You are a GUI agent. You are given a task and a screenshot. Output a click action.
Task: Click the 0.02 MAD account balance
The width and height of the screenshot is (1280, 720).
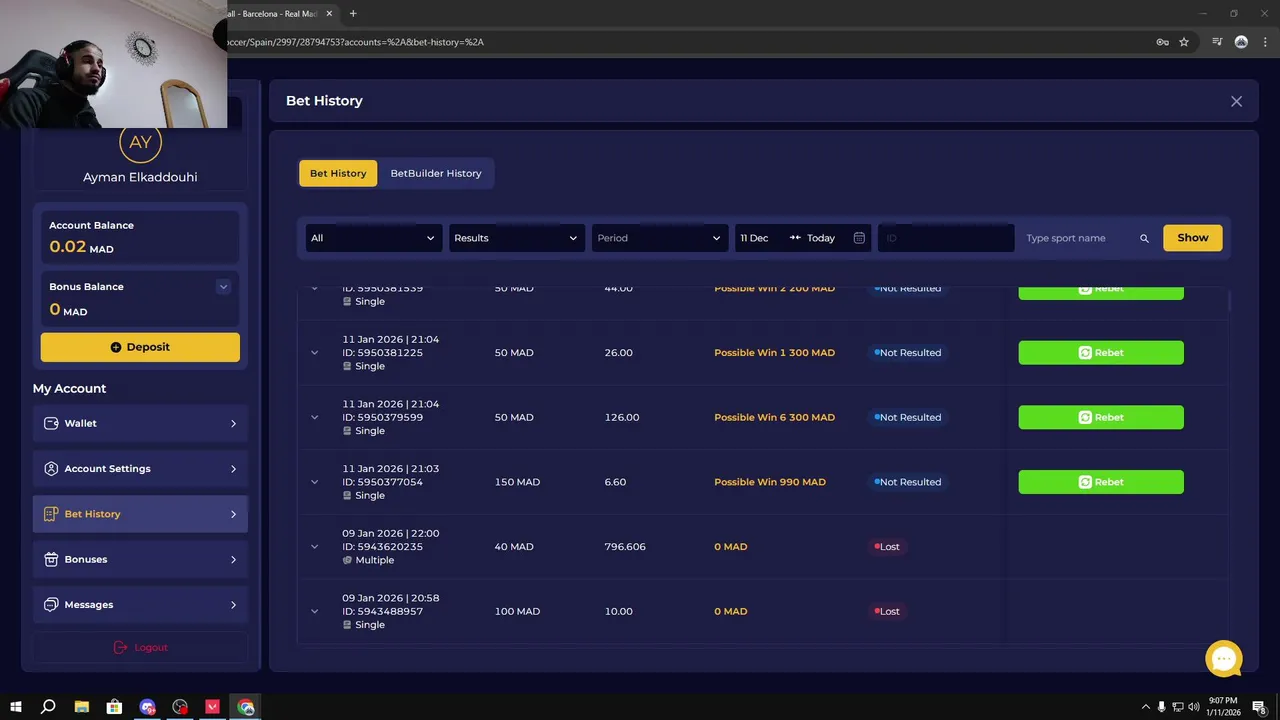point(81,247)
